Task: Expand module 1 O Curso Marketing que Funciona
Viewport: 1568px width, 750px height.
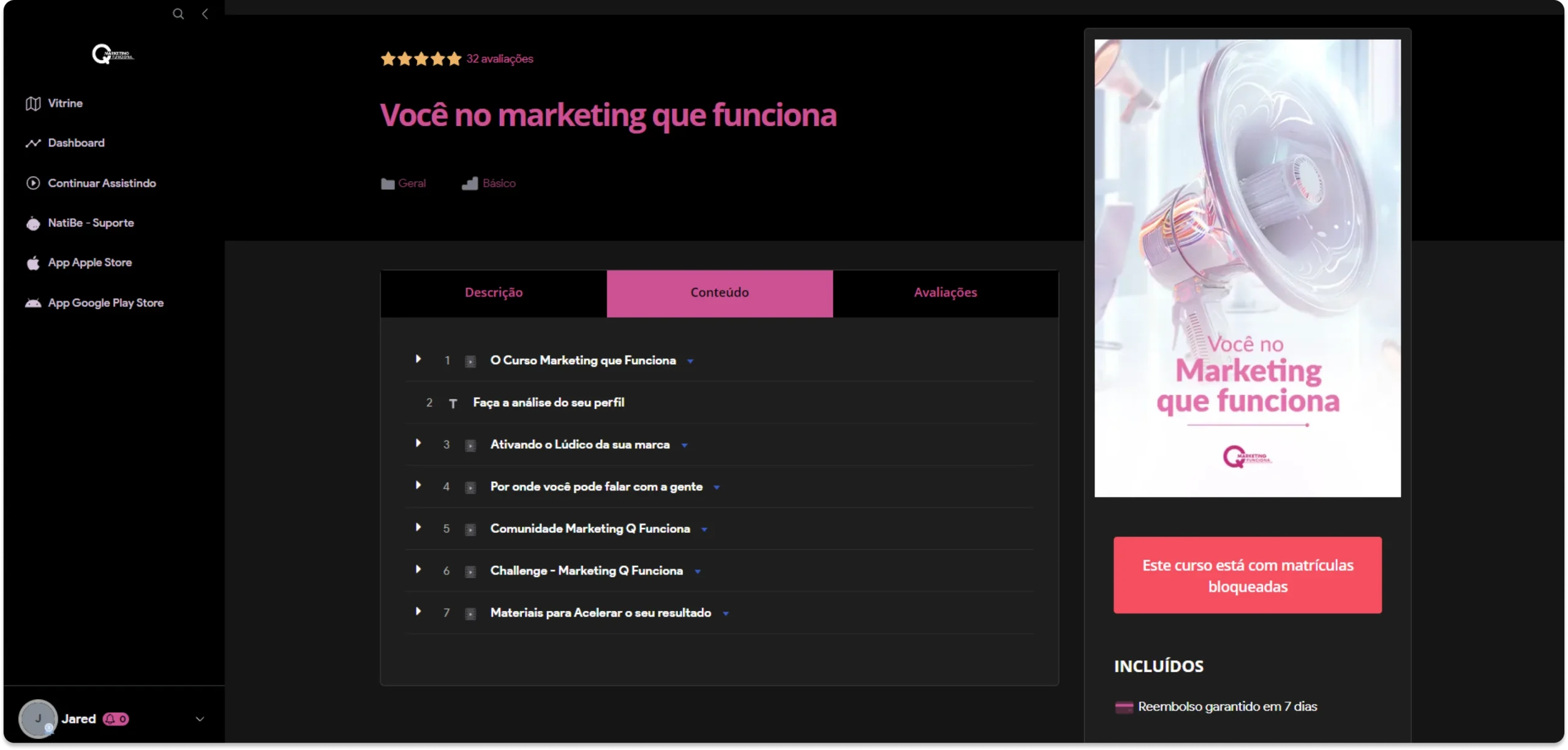Action: (418, 359)
